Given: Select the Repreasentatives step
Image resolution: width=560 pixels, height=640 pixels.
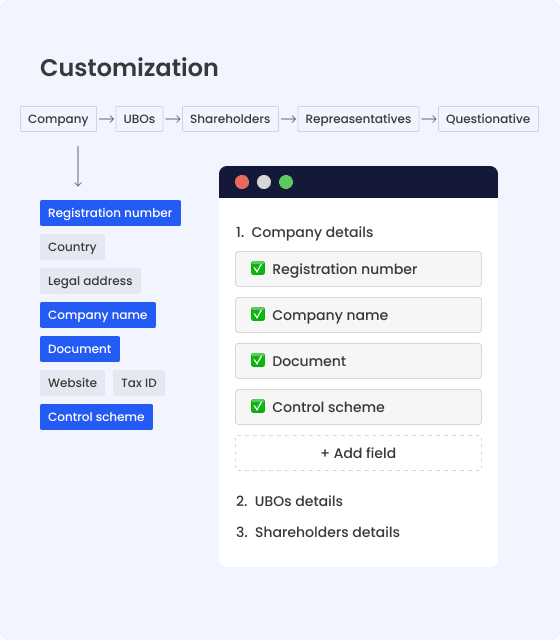Looking at the screenshot, I should 358,119.
